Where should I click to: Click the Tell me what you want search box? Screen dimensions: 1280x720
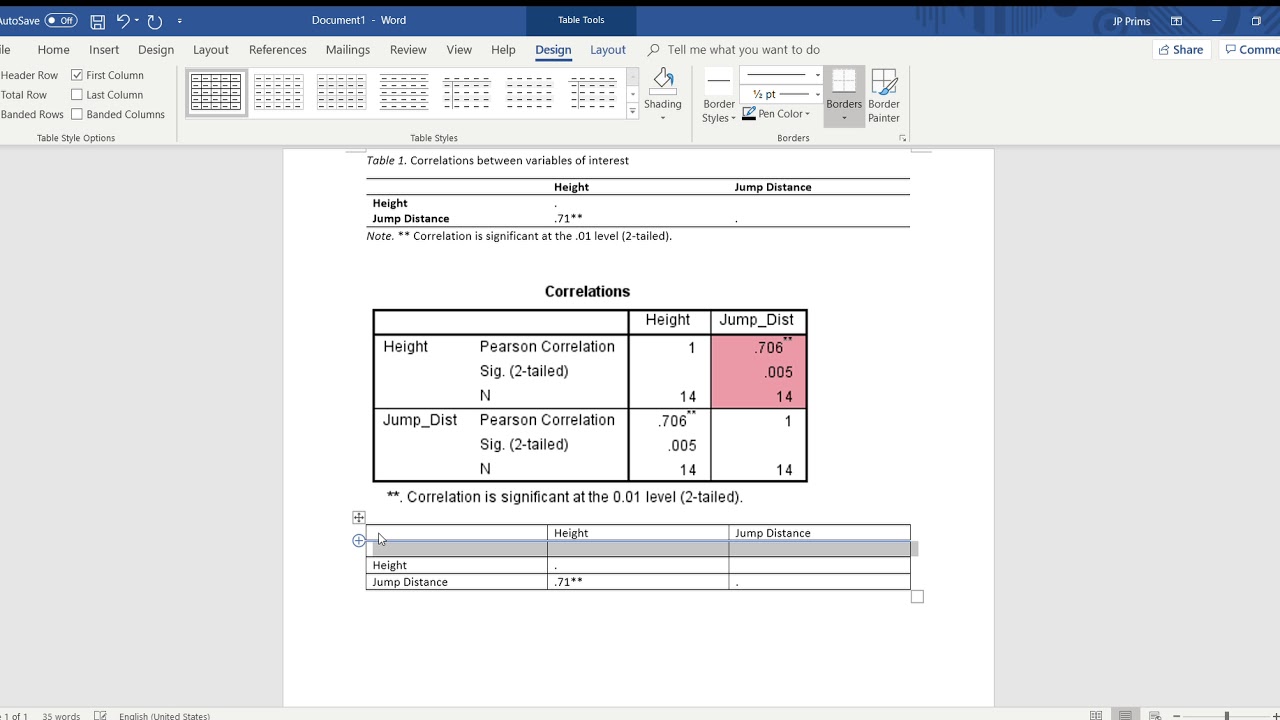point(743,50)
